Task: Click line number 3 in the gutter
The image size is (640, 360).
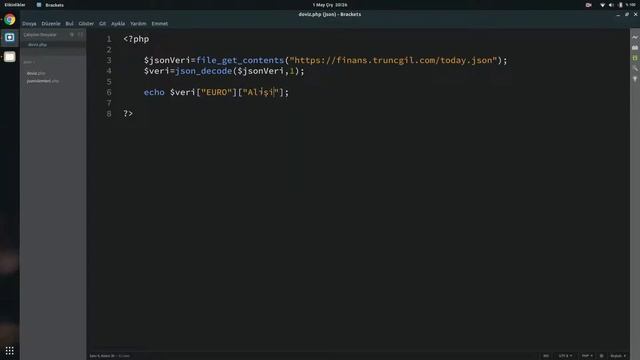Action: pos(109,60)
